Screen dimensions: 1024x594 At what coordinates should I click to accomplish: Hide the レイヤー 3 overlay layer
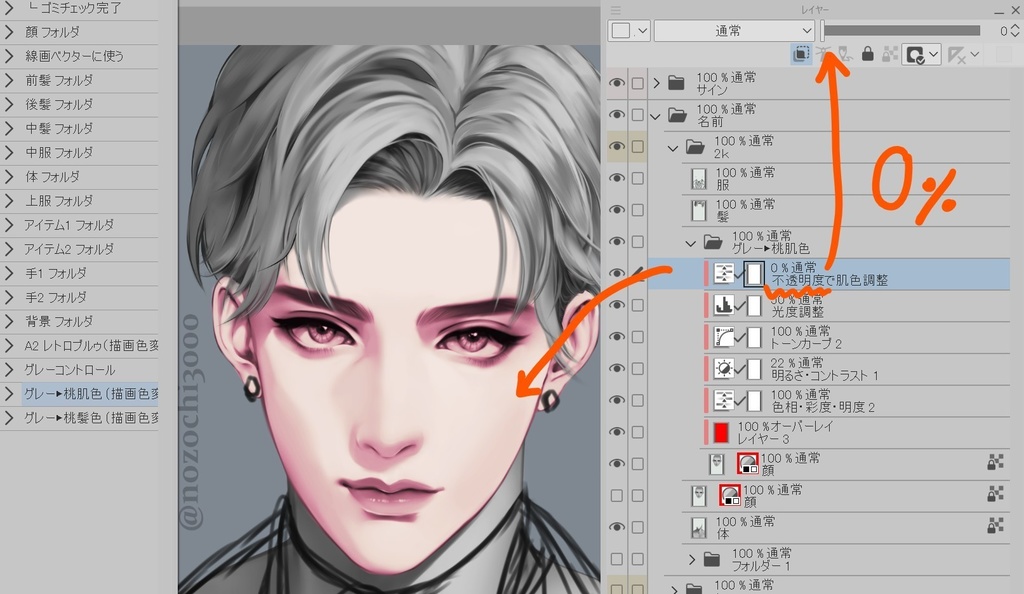[616, 432]
